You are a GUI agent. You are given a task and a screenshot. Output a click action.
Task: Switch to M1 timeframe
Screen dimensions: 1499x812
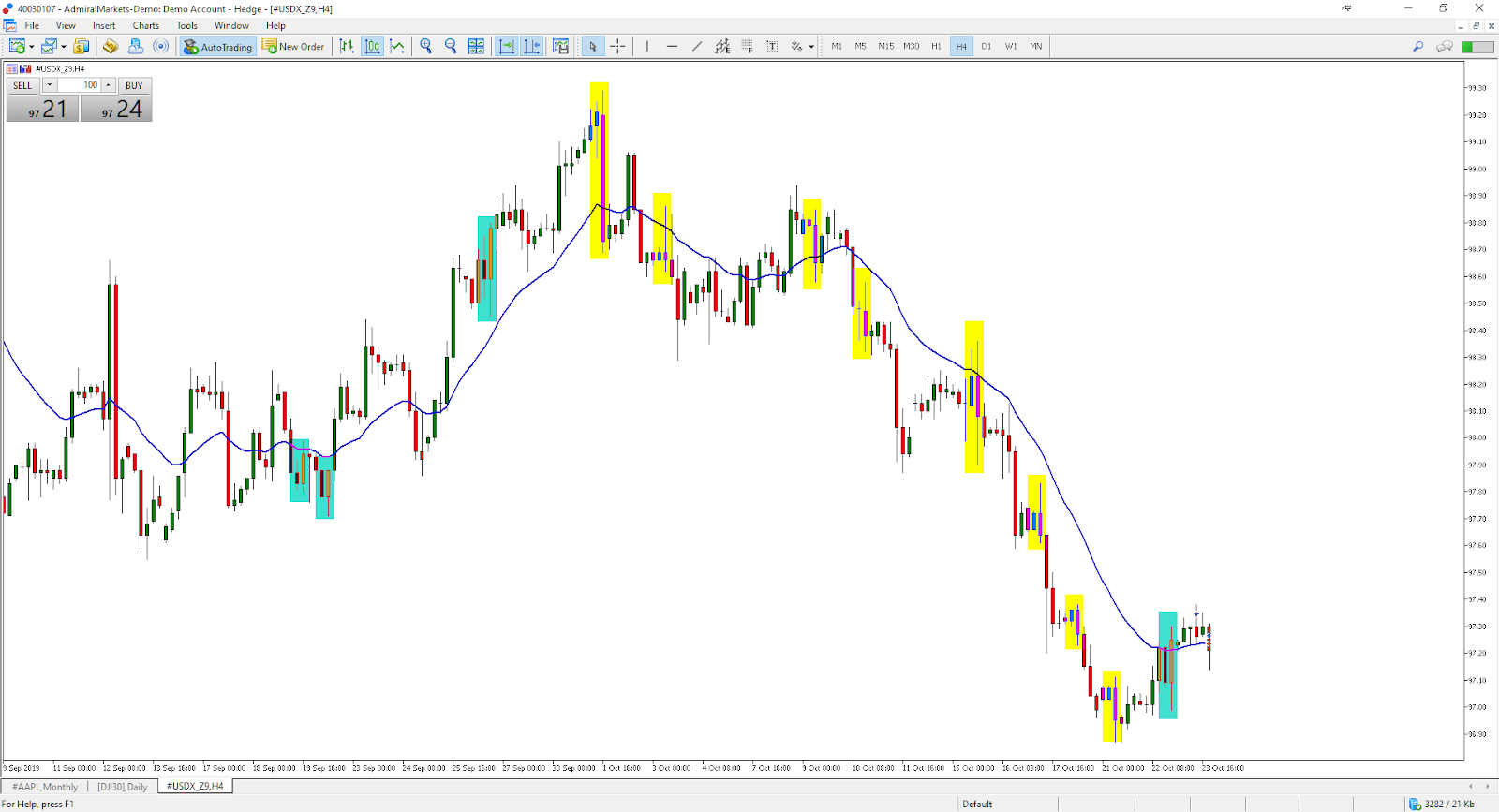pos(837,46)
